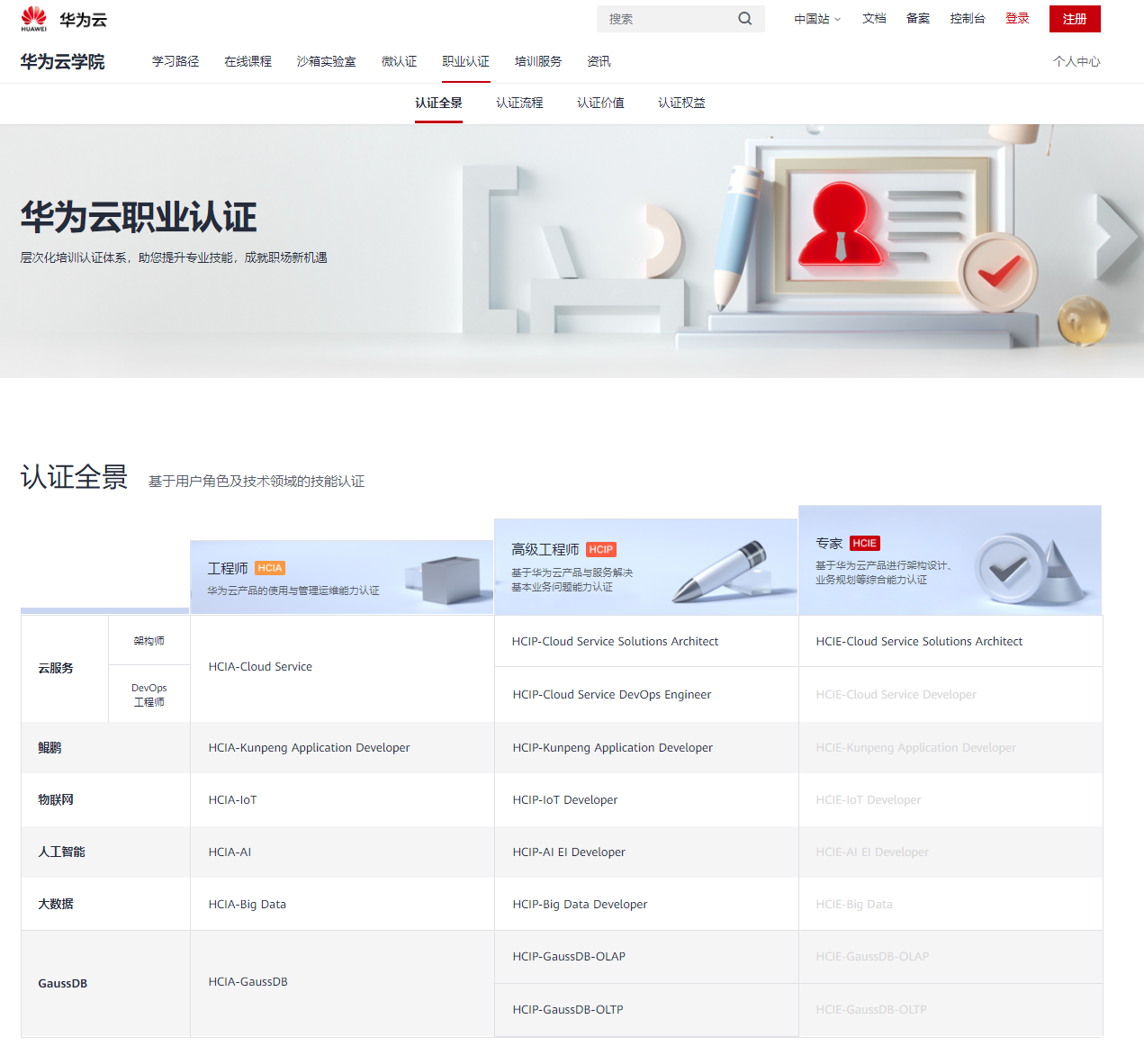This screenshot has width=1144, height=1064.
Task: Click HCIE-GaussDB-OLTP entry
Action: click(x=871, y=1010)
